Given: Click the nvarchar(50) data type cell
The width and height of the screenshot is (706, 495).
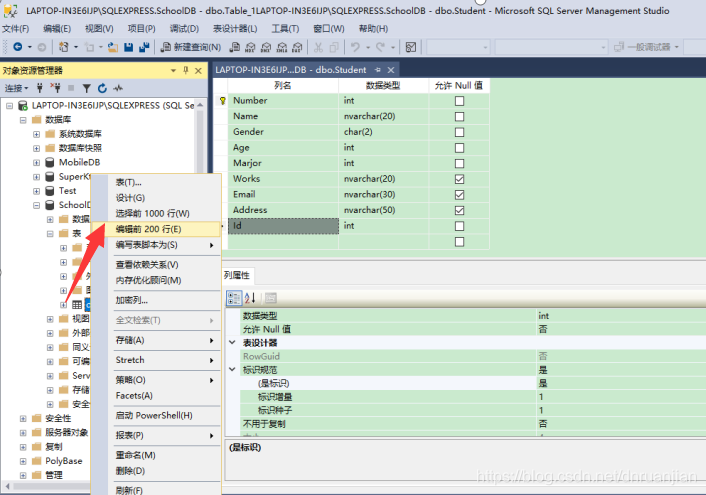Looking at the screenshot, I should point(384,210).
